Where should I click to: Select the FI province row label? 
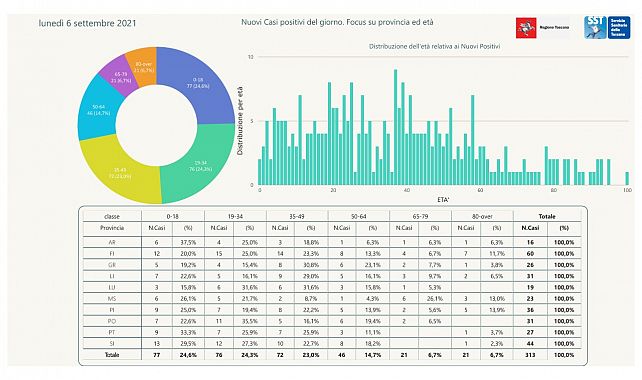112,253
